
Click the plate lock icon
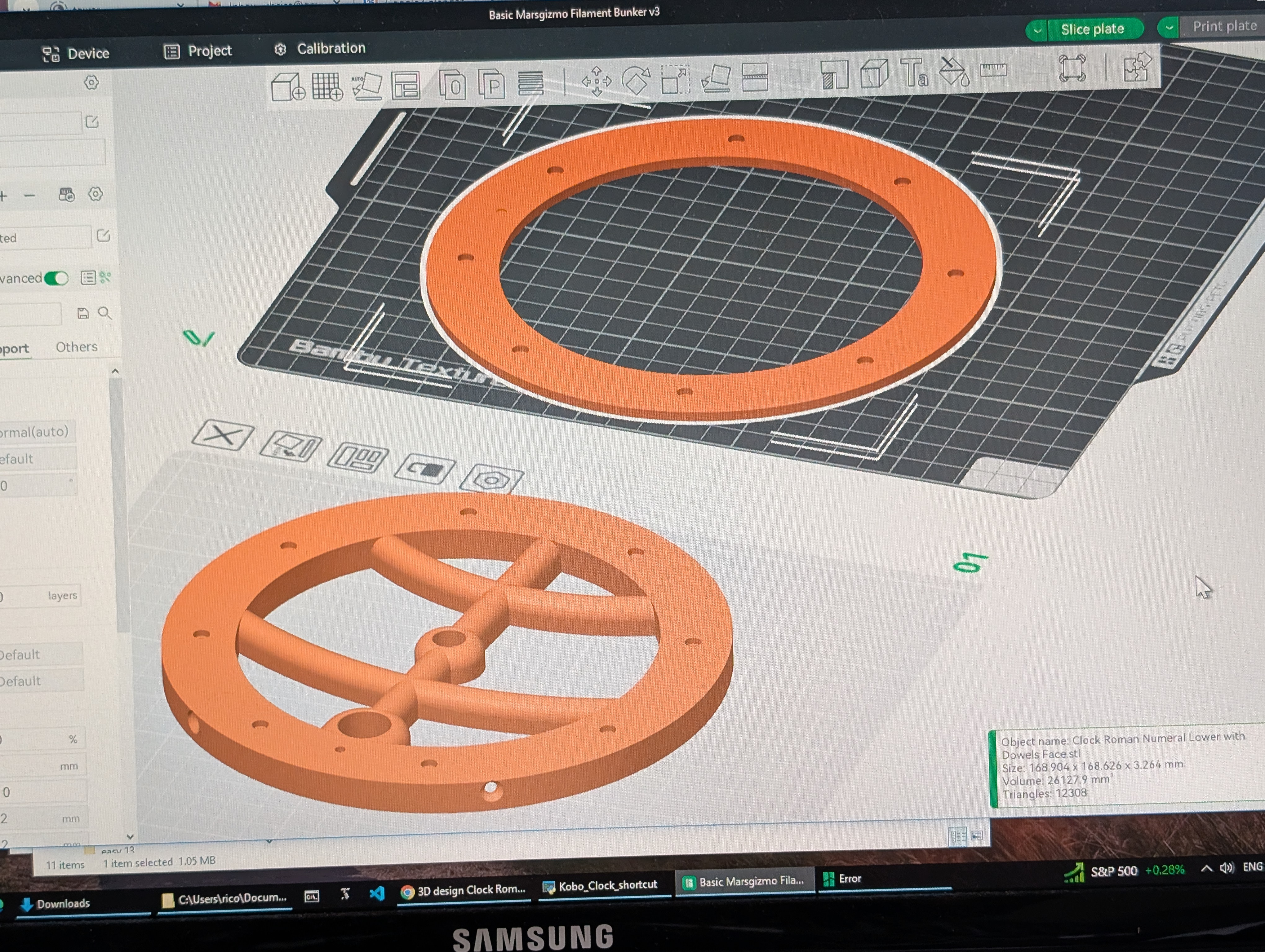coord(425,469)
